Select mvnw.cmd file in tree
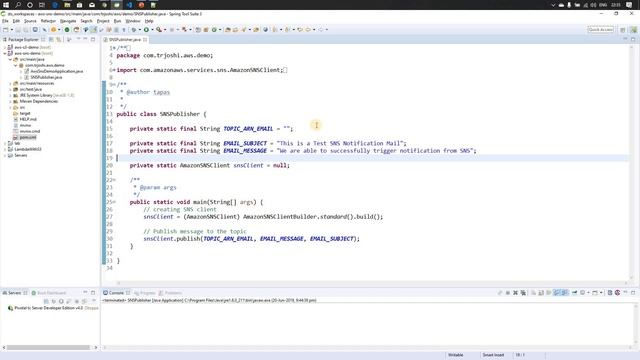The image size is (640, 360). pos(29,131)
